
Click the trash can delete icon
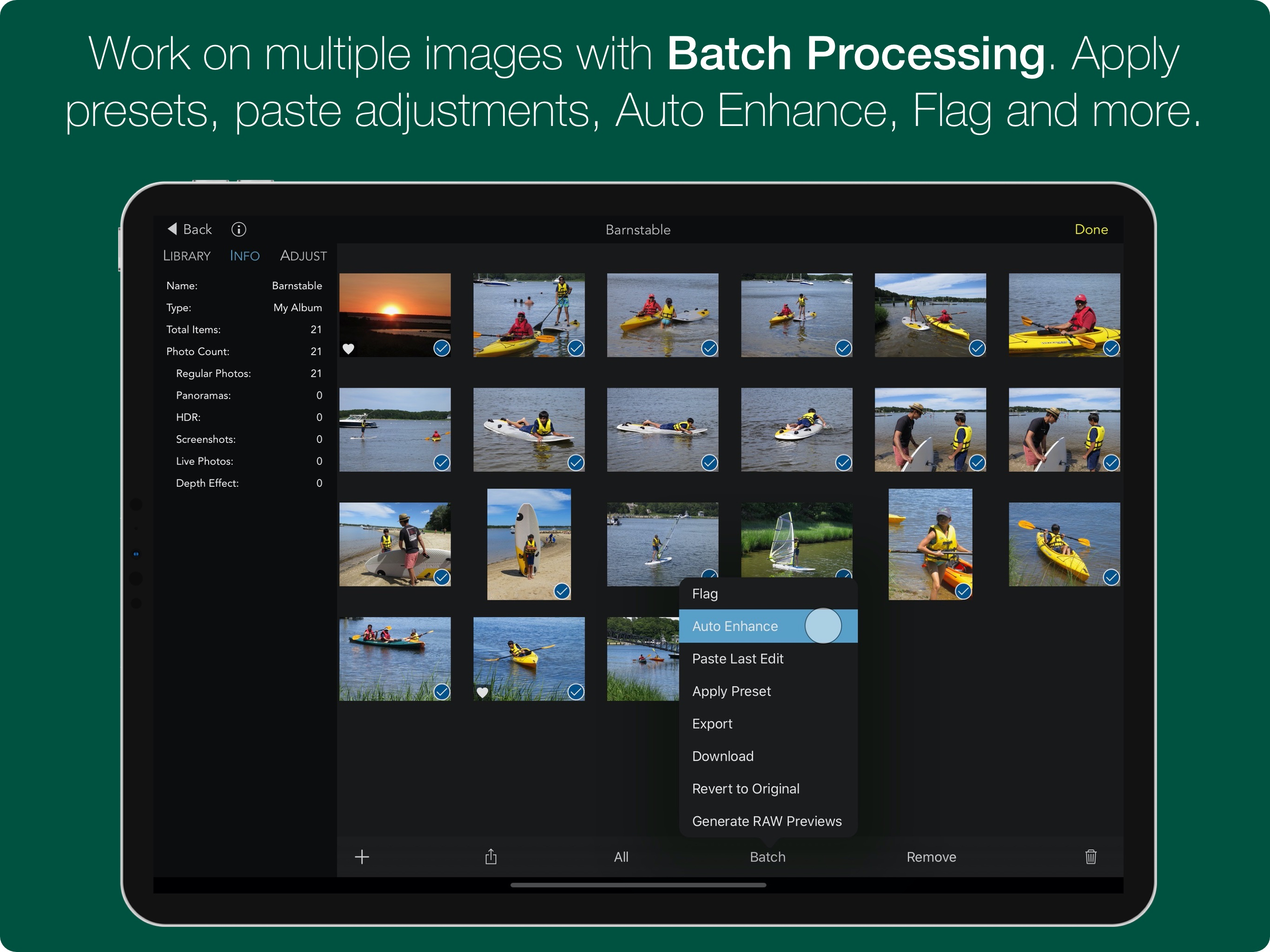[1090, 857]
